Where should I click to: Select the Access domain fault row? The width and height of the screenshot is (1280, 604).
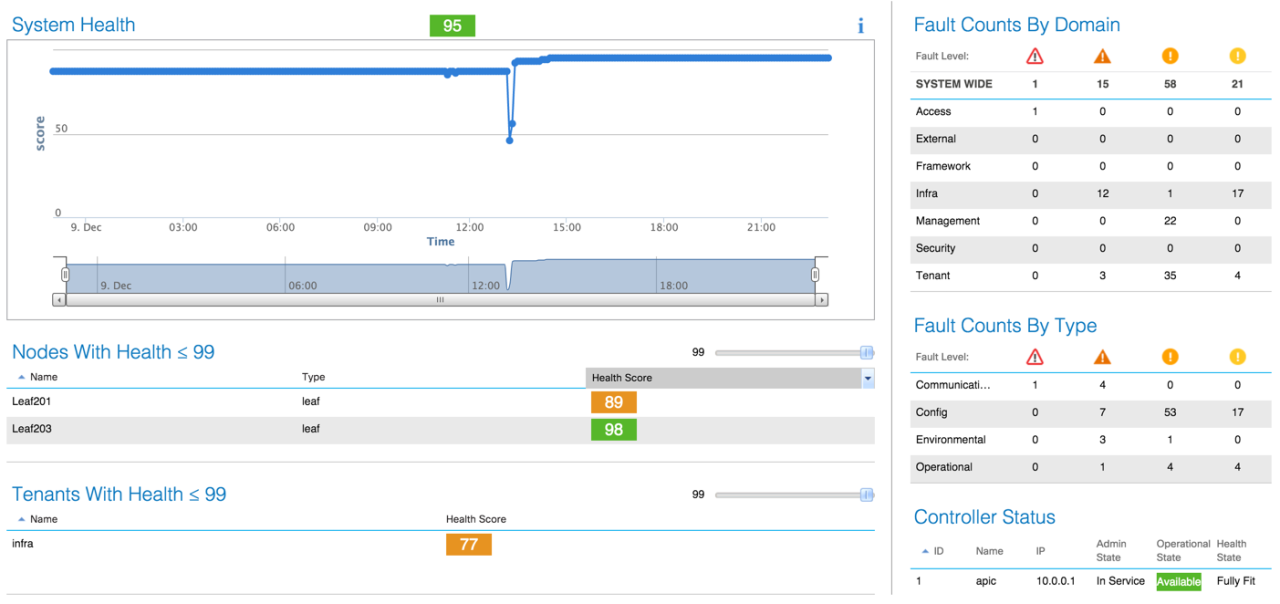tap(1091, 112)
